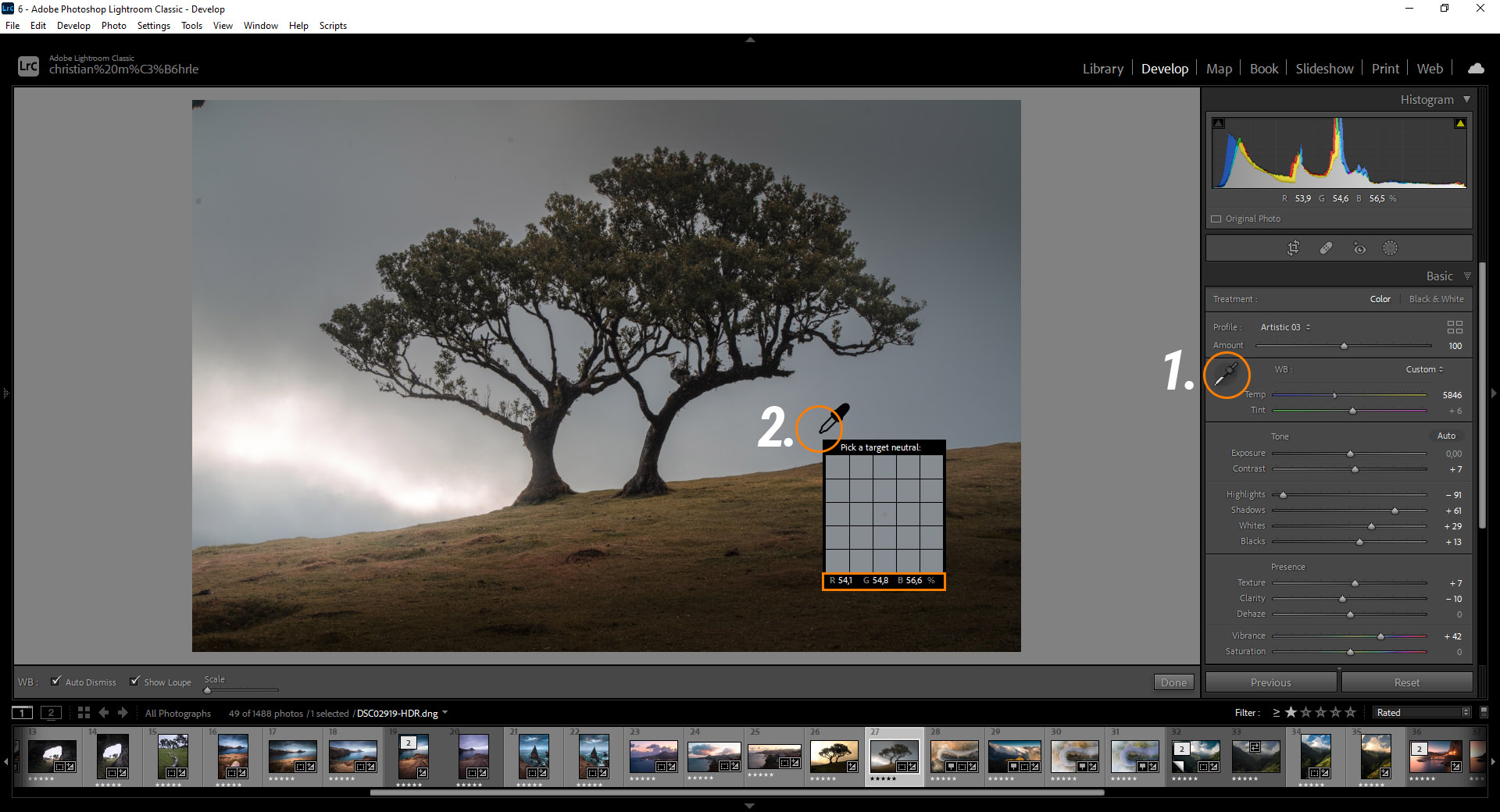Select the Crop Overlay tool
The image size is (1500, 812).
(x=1293, y=248)
